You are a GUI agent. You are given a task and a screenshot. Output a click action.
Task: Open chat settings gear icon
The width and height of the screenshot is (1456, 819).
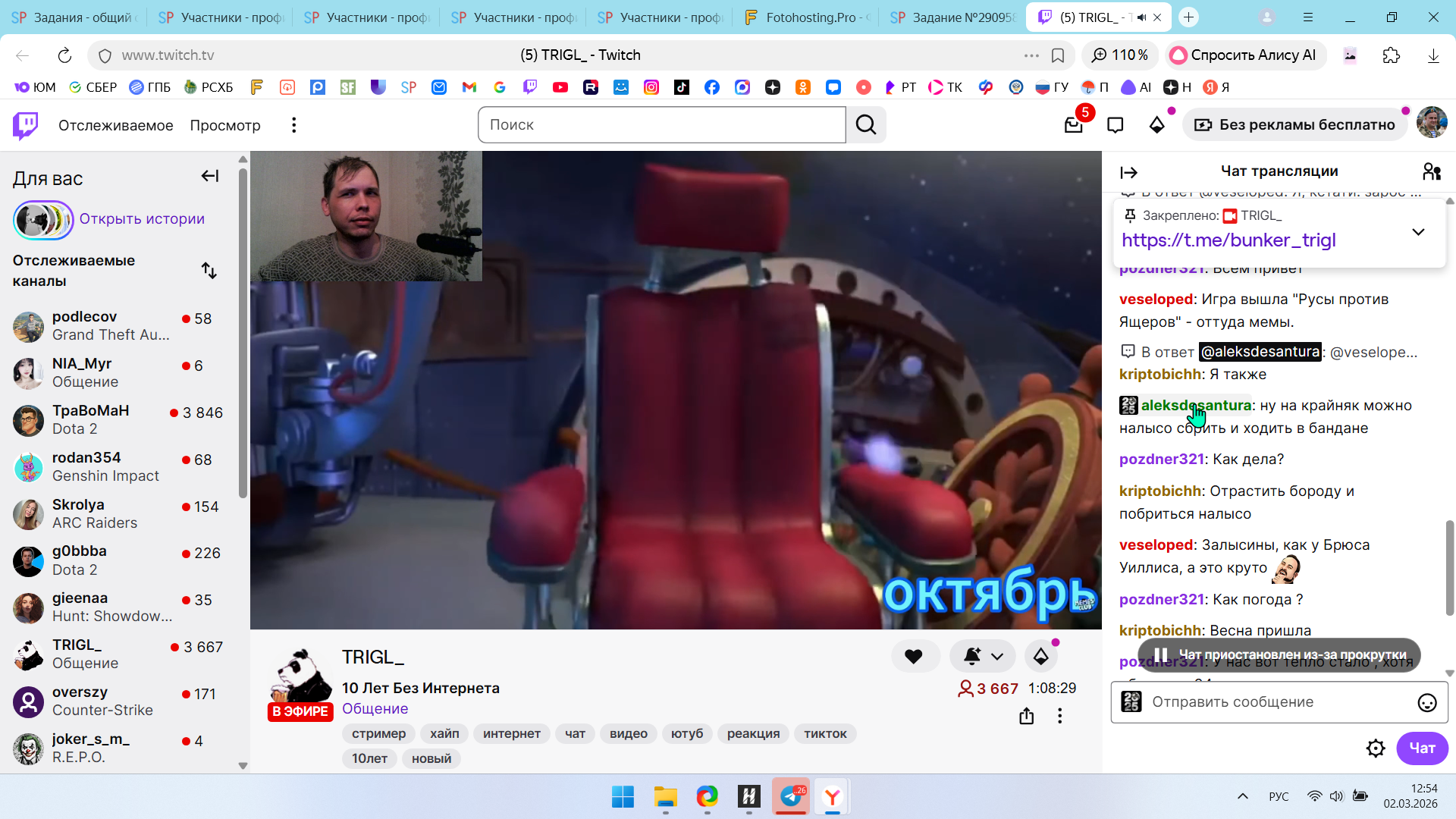pos(1375,748)
